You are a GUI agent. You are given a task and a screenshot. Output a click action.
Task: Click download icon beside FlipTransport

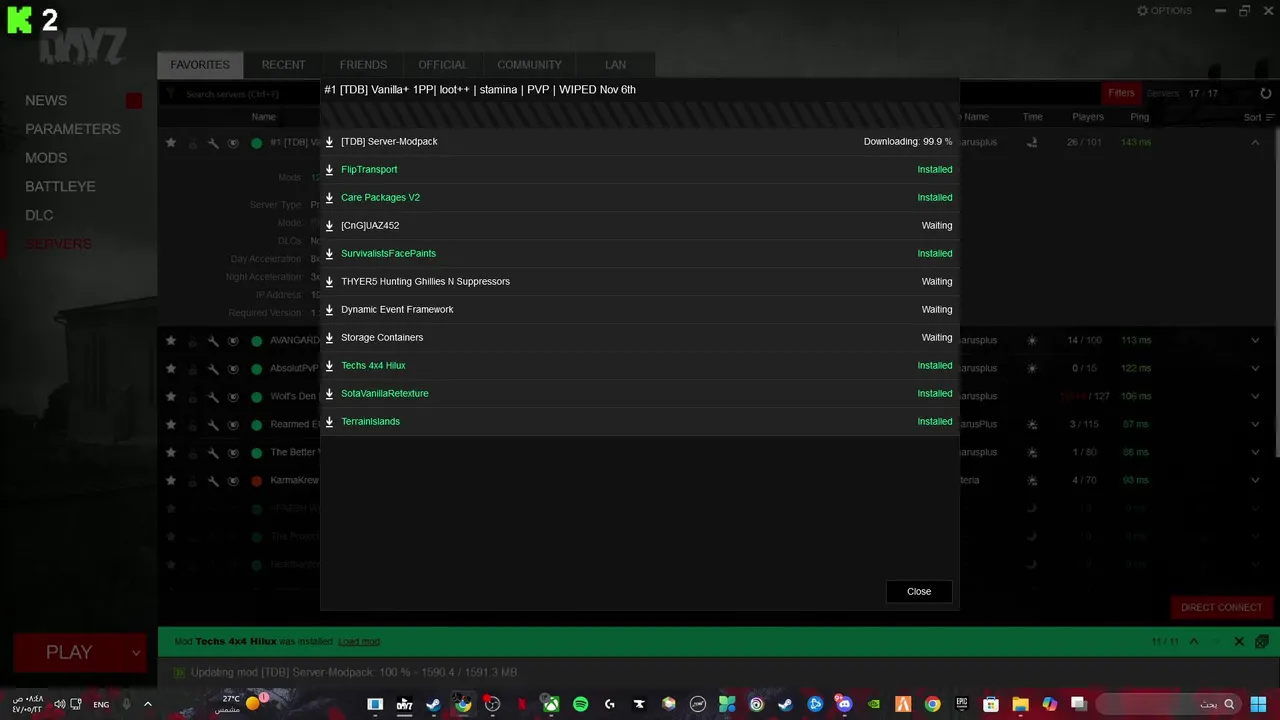[x=329, y=170]
